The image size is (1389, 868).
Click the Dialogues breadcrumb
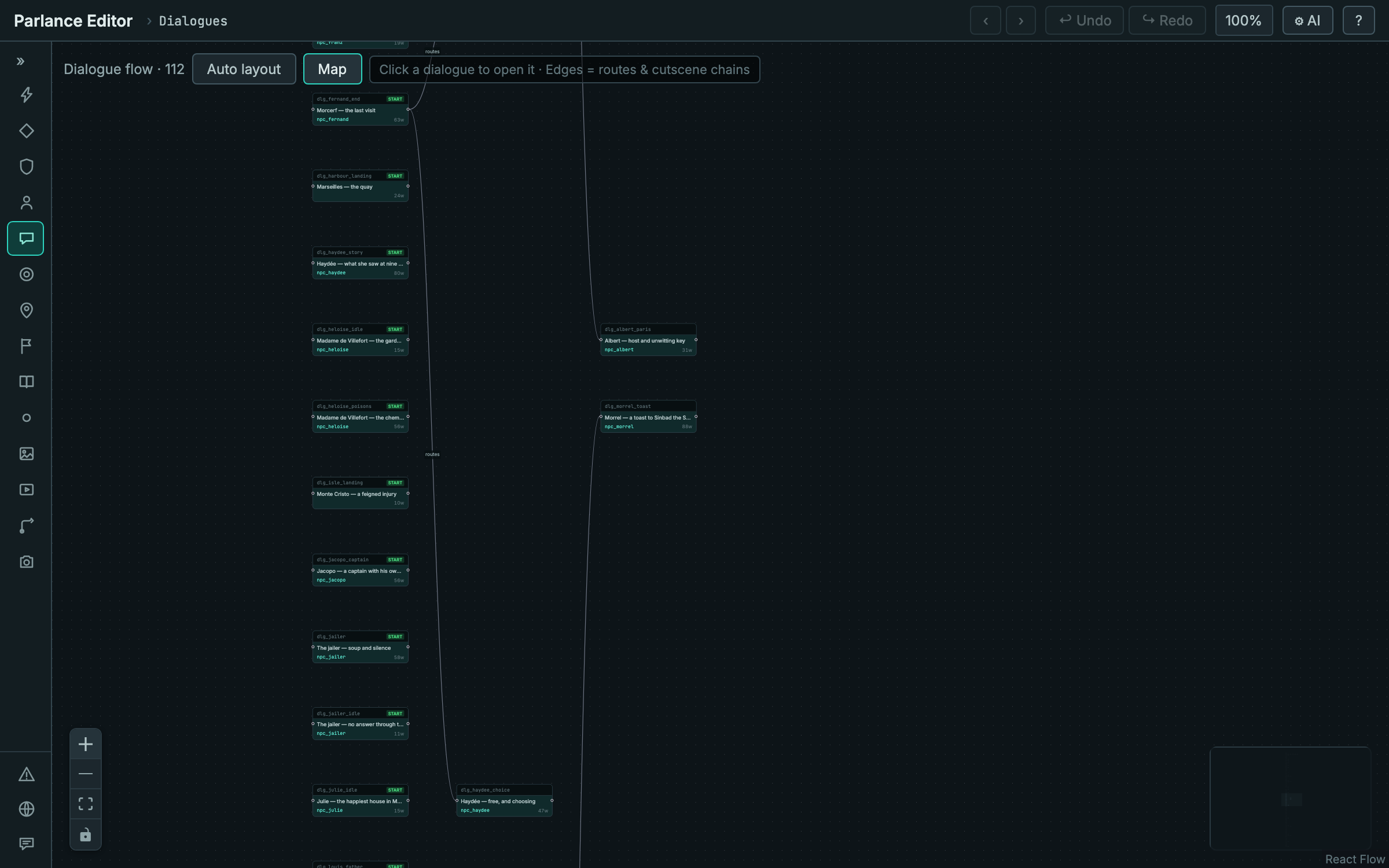tap(193, 21)
